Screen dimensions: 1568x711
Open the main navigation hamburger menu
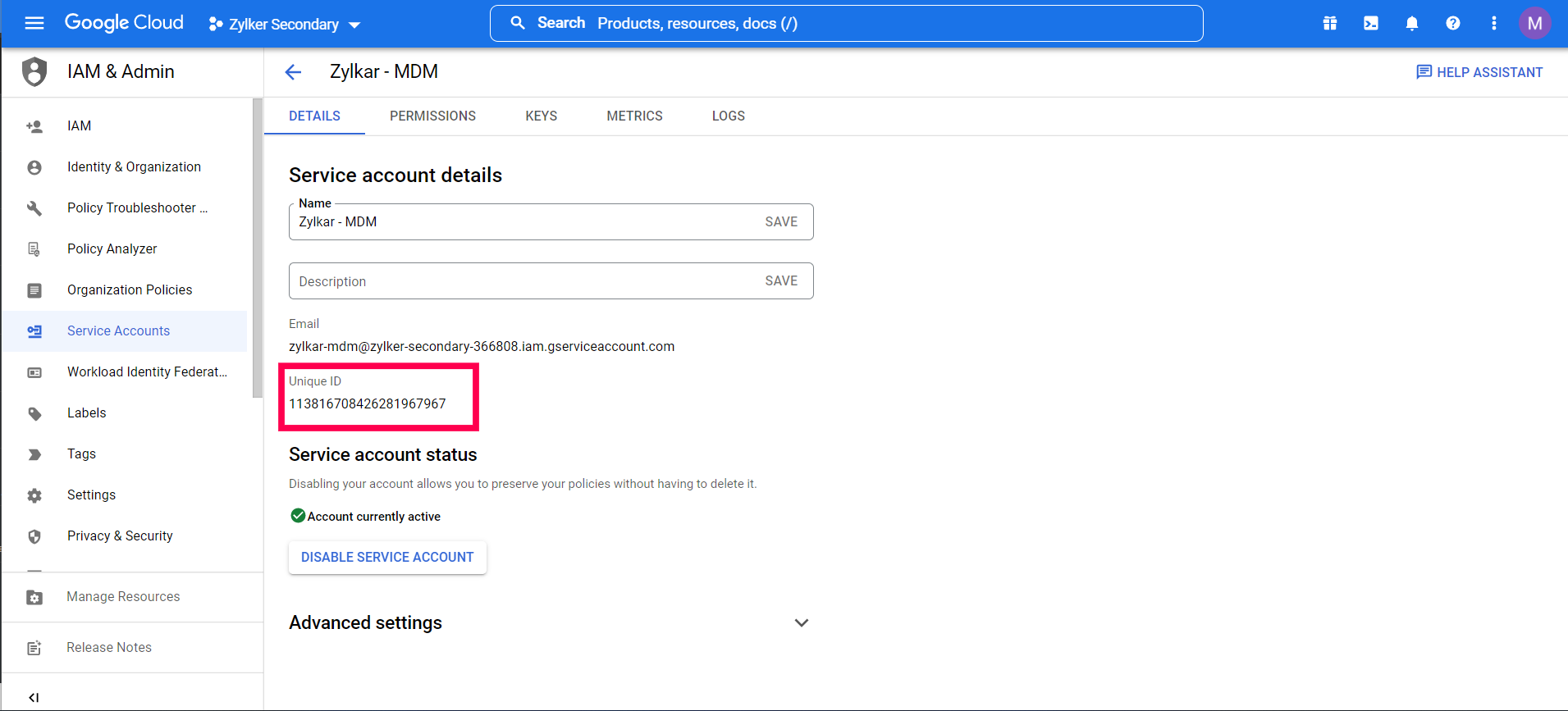[x=34, y=23]
